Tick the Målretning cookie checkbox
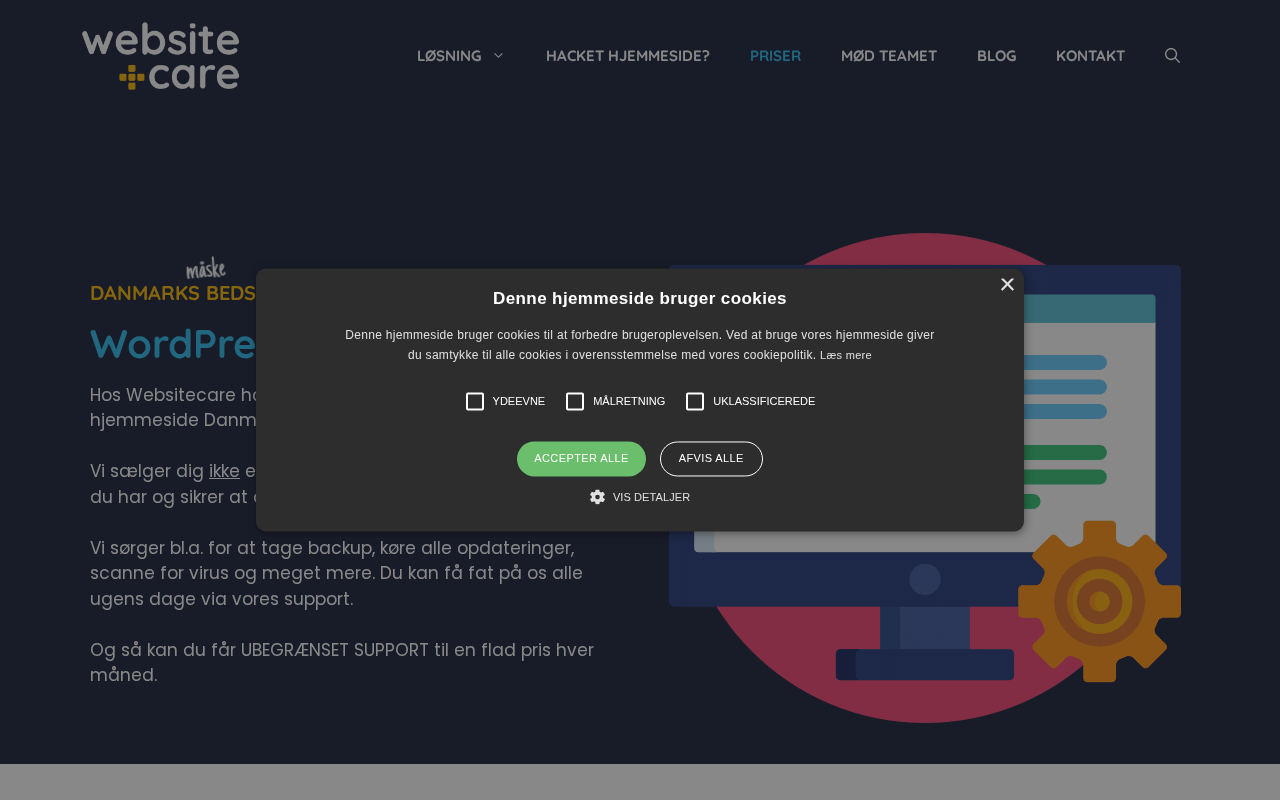Viewport: 1280px width, 800px height. [575, 401]
